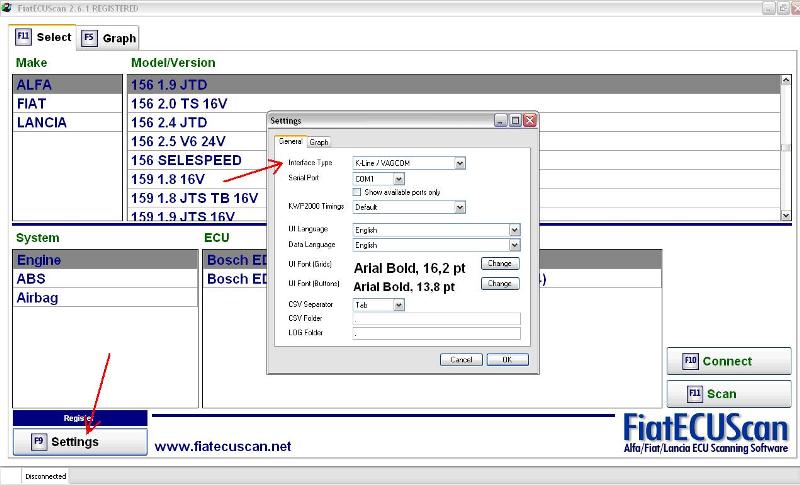Open the KWP2000 Timings dropdown

460,207
